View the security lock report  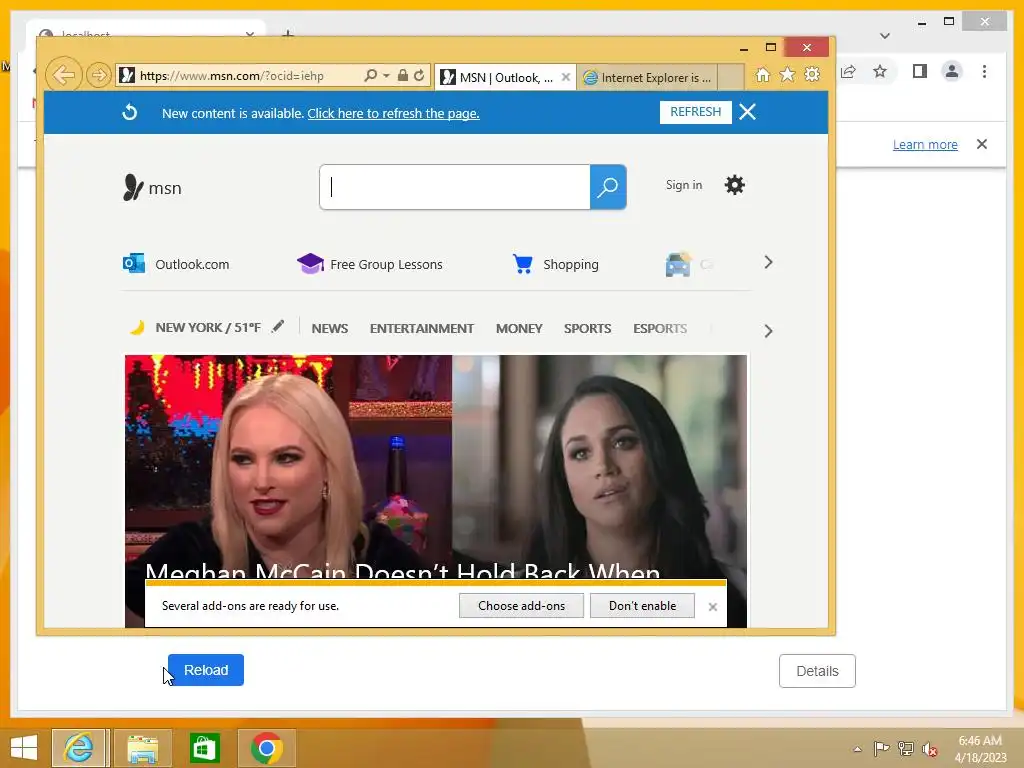point(403,76)
